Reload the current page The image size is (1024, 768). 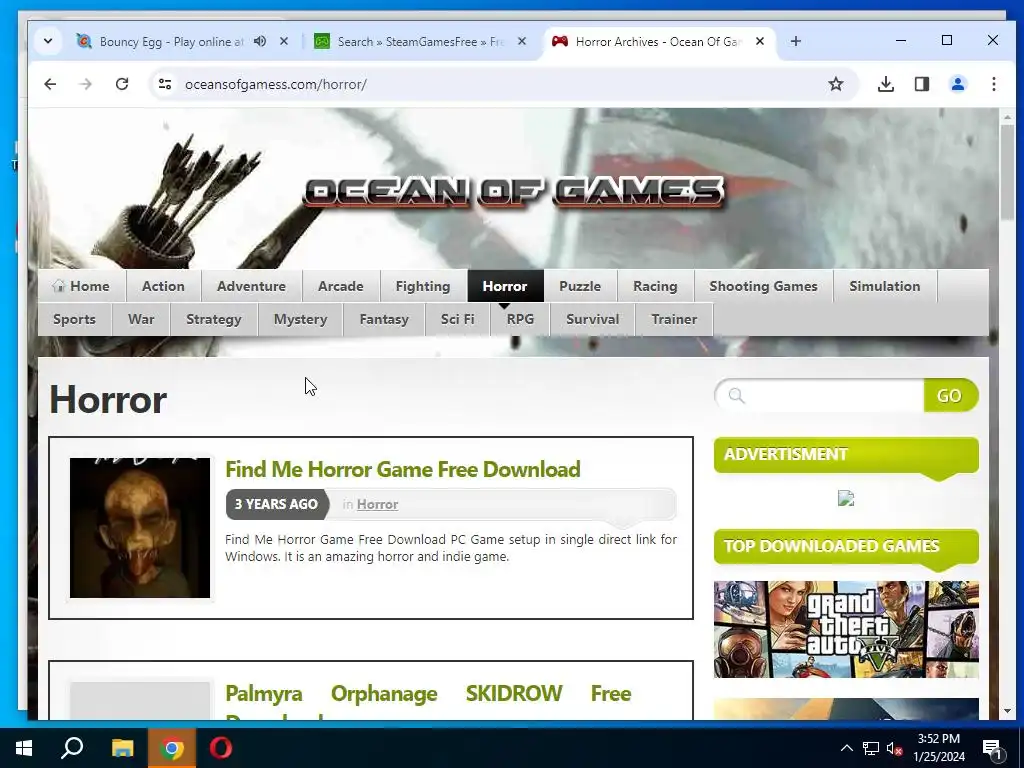coord(121,84)
